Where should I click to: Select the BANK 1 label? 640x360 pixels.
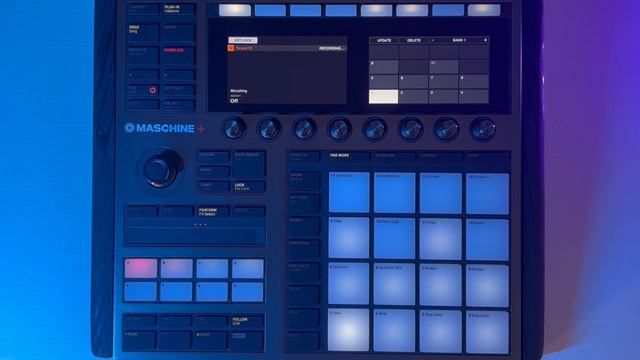click(x=459, y=40)
